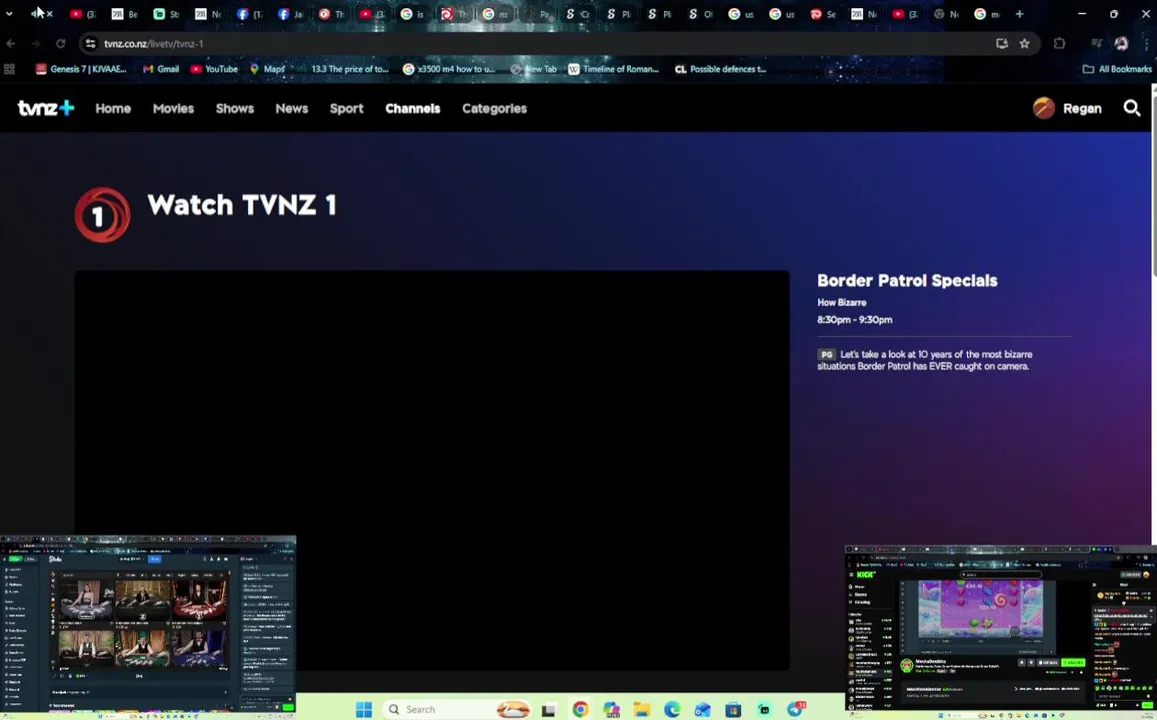Screen dimensions: 1157x720
Task: Open Microsoft Edge from the taskbar
Action: [672, 710]
